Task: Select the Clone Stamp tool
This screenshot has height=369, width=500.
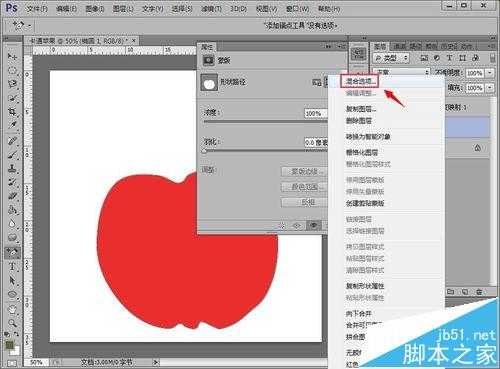Action: [x=12, y=168]
